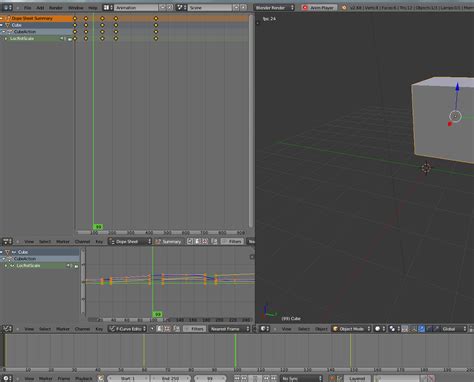Click the Filters button in Dope Sheet header
474x382 pixels.
232,241
